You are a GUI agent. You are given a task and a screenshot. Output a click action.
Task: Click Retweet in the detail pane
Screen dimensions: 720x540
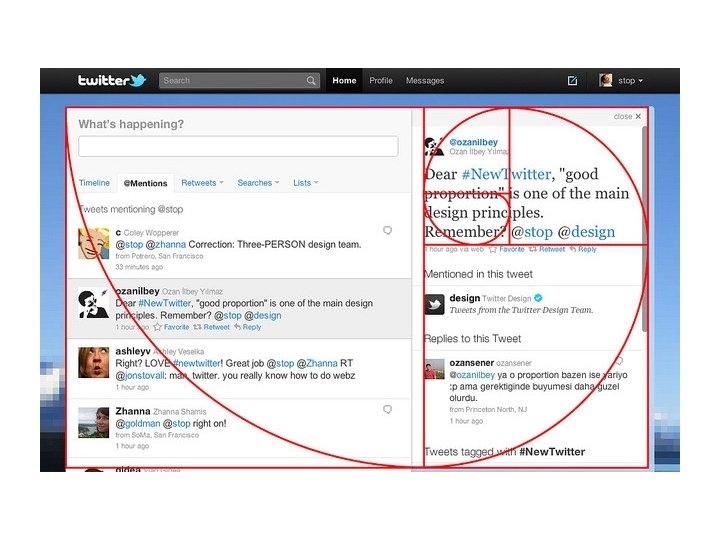(551, 249)
